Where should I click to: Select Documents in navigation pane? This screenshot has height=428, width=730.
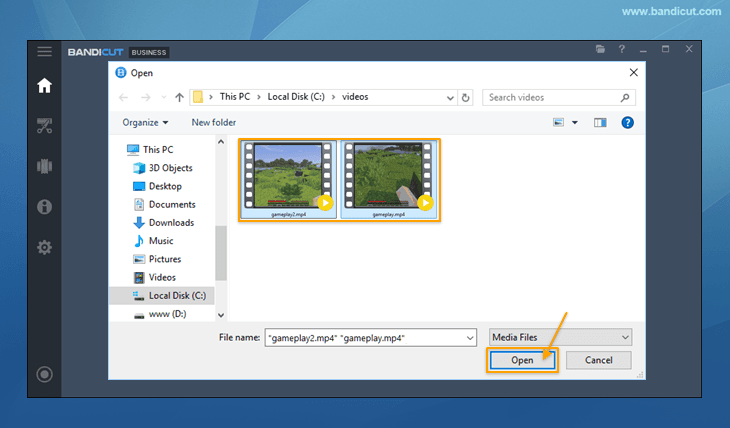click(x=164, y=204)
